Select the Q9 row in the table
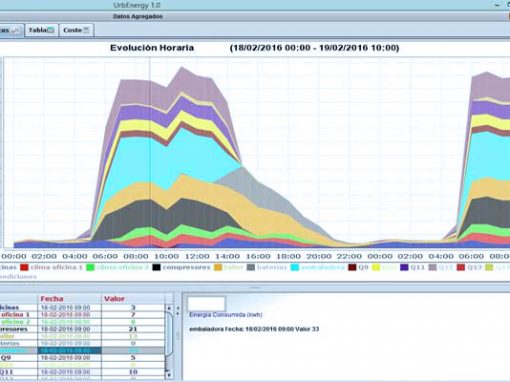The width and height of the screenshot is (510, 382). pos(82,358)
